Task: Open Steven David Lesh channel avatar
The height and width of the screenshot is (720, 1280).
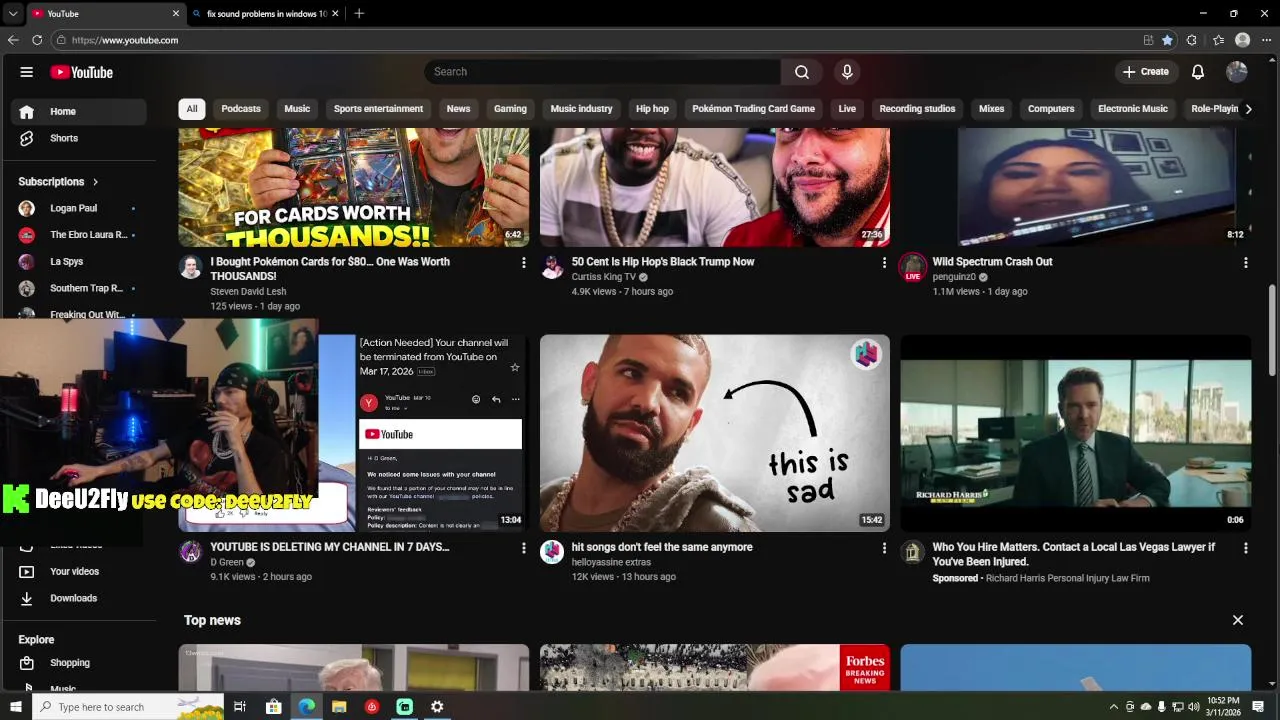Action: pos(190,267)
